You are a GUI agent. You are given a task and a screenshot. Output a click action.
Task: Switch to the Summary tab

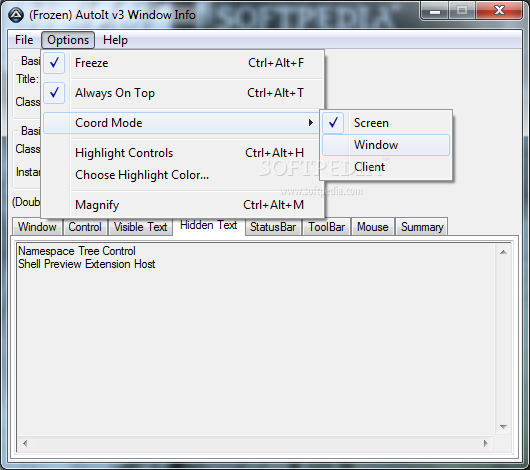coord(422,227)
